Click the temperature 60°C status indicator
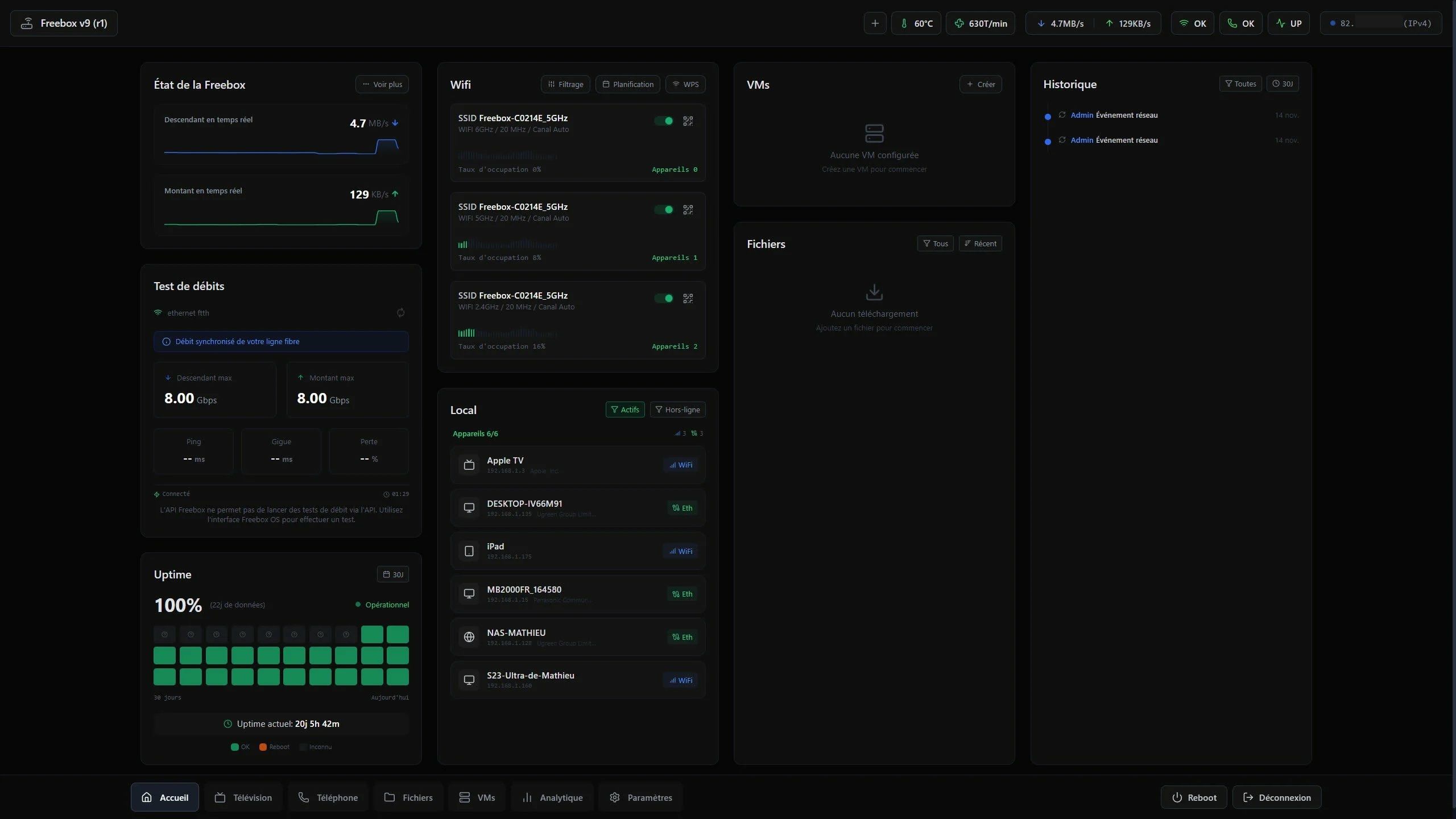Viewport: 1456px width, 819px height. 916,23
